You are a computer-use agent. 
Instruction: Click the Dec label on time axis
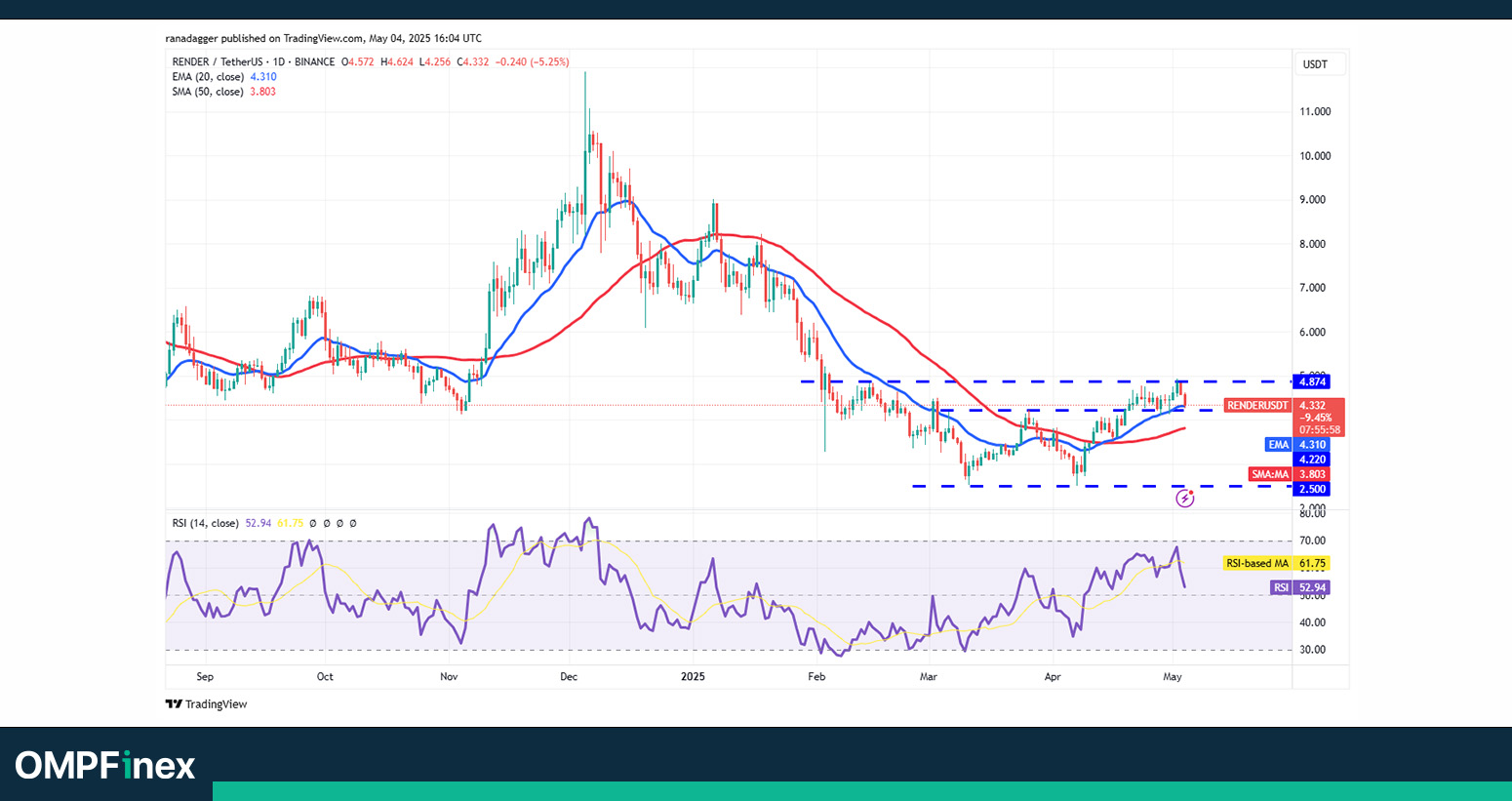click(x=570, y=676)
